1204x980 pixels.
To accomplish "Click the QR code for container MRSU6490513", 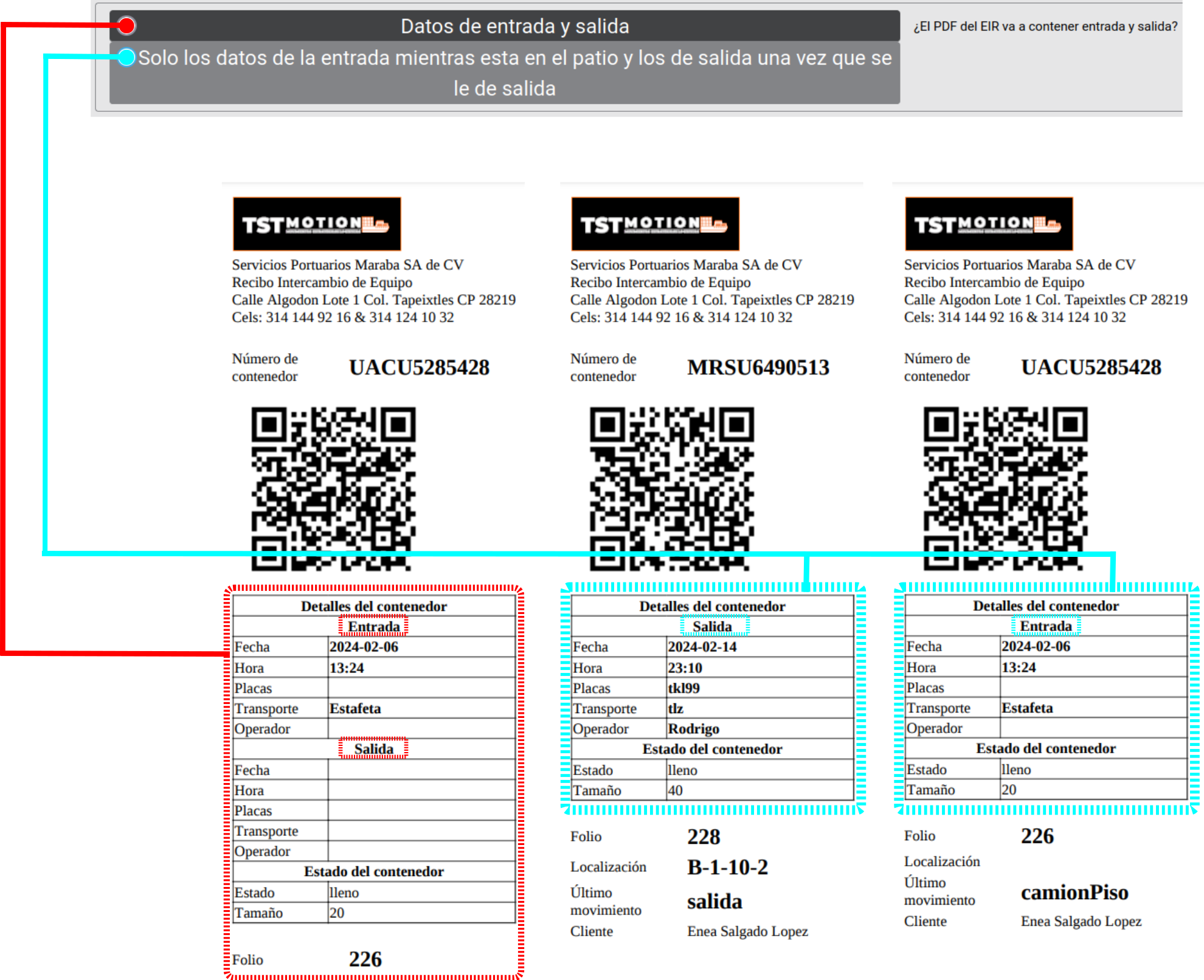I will (x=671, y=488).
